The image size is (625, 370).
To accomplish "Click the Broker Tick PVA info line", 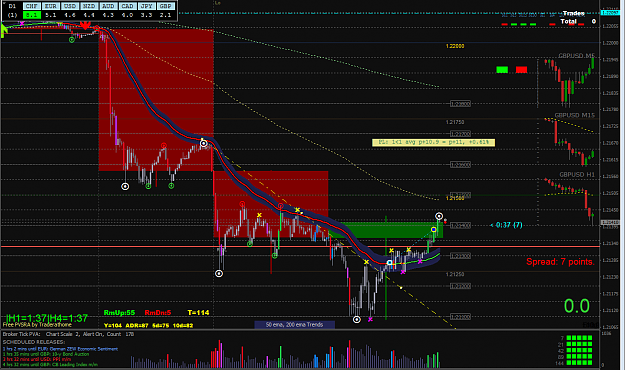I will tap(68, 334).
